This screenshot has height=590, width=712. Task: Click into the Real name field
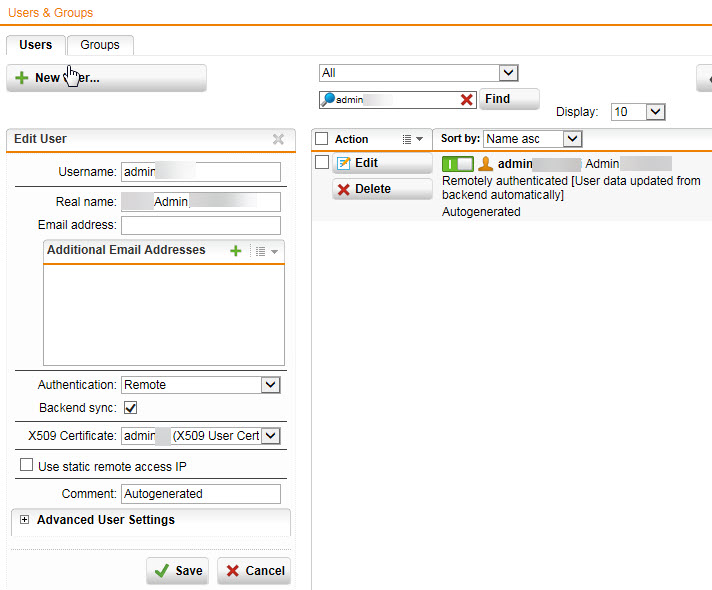click(x=201, y=202)
